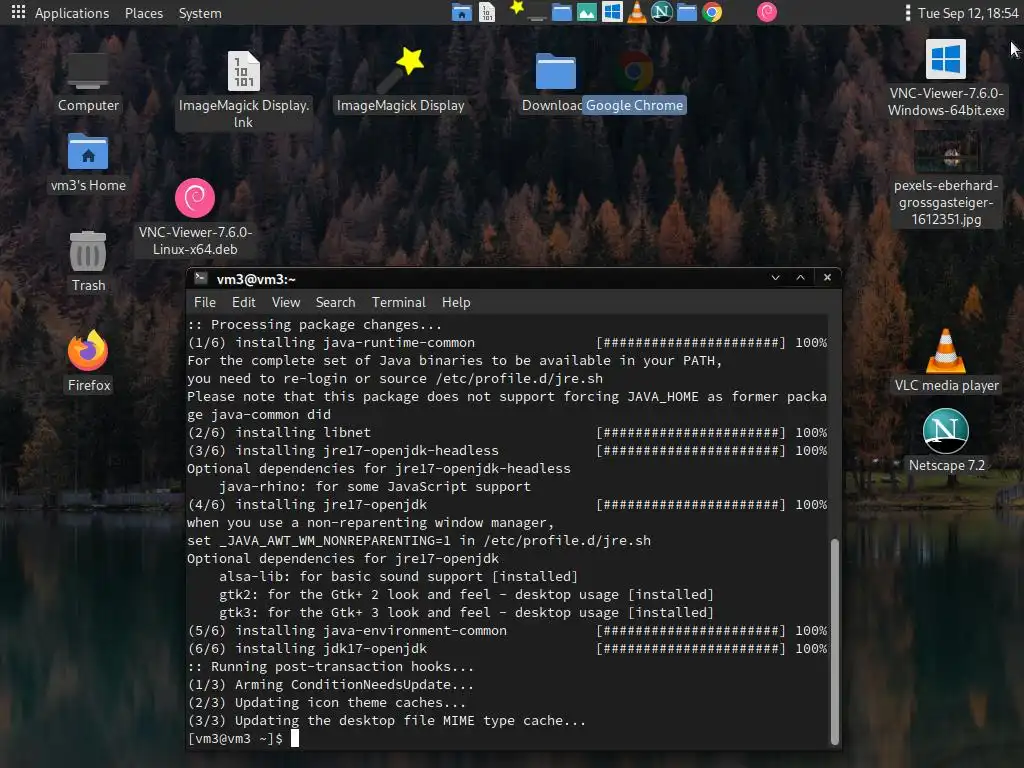
Task: Select VNC-Viewer-7.6.0-Linux-x64.deb package icon
Action: pyautogui.click(x=195, y=217)
